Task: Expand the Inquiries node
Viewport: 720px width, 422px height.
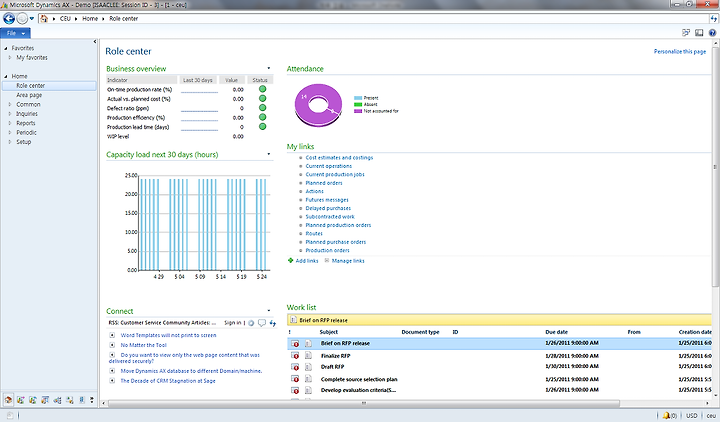Action: click(x=10, y=113)
